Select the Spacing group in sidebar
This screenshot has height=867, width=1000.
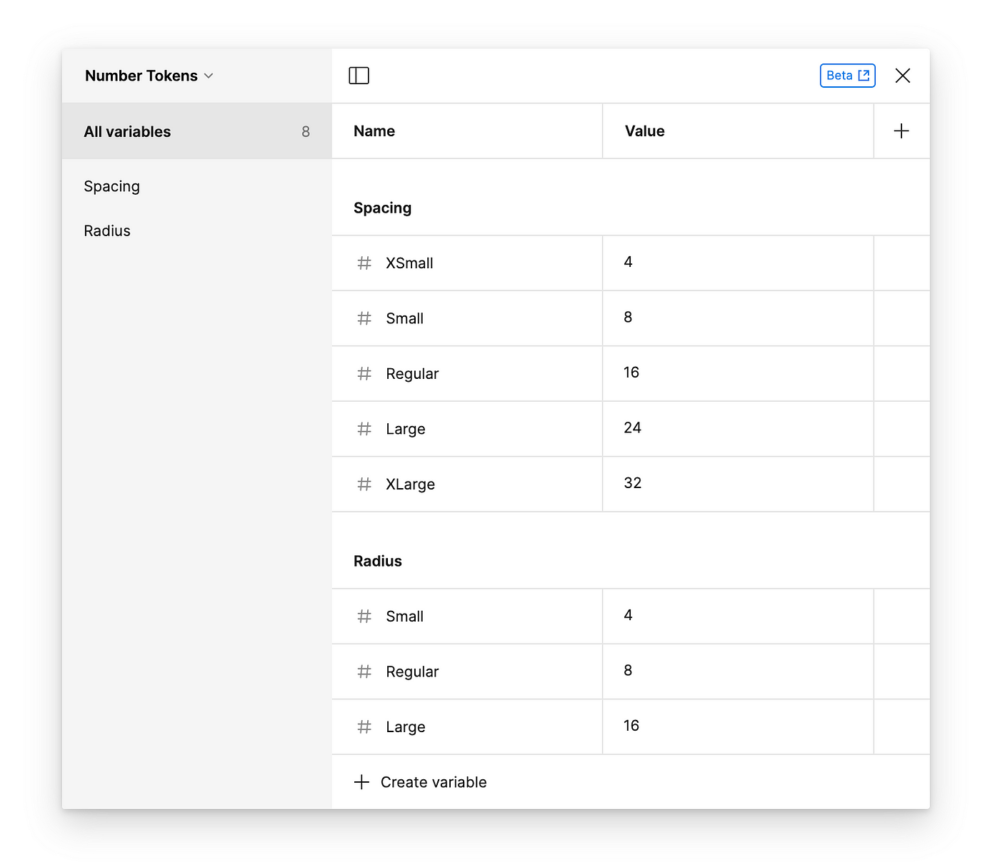[112, 187]
